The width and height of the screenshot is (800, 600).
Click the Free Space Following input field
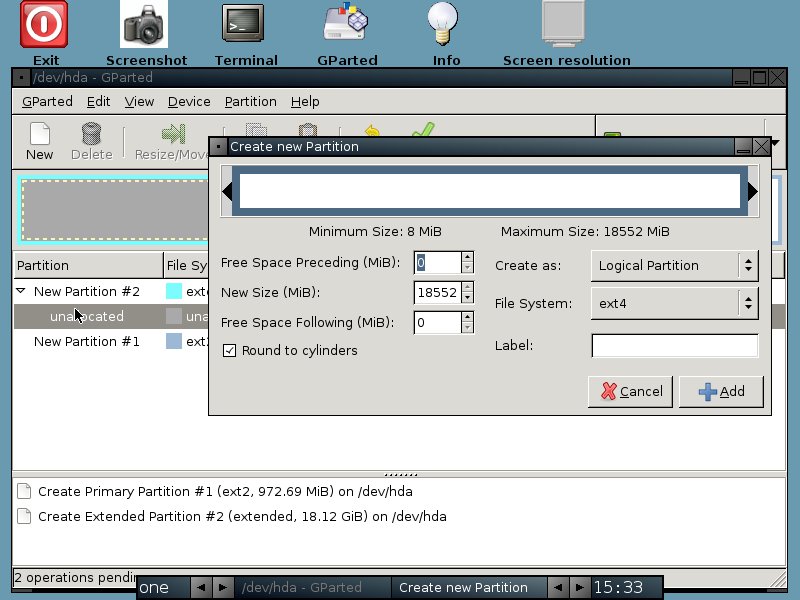tap(437, 322)
